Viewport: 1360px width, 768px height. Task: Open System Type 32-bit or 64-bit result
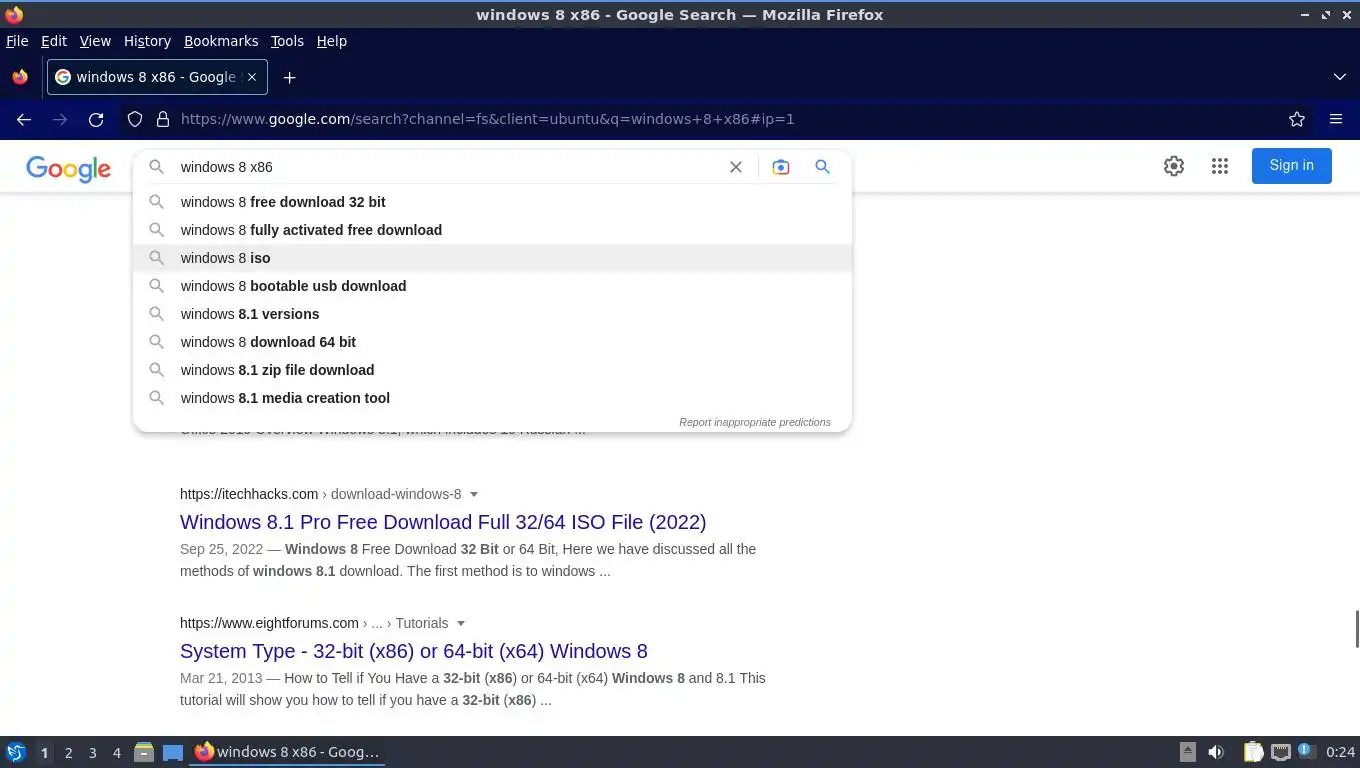(414, 651)
